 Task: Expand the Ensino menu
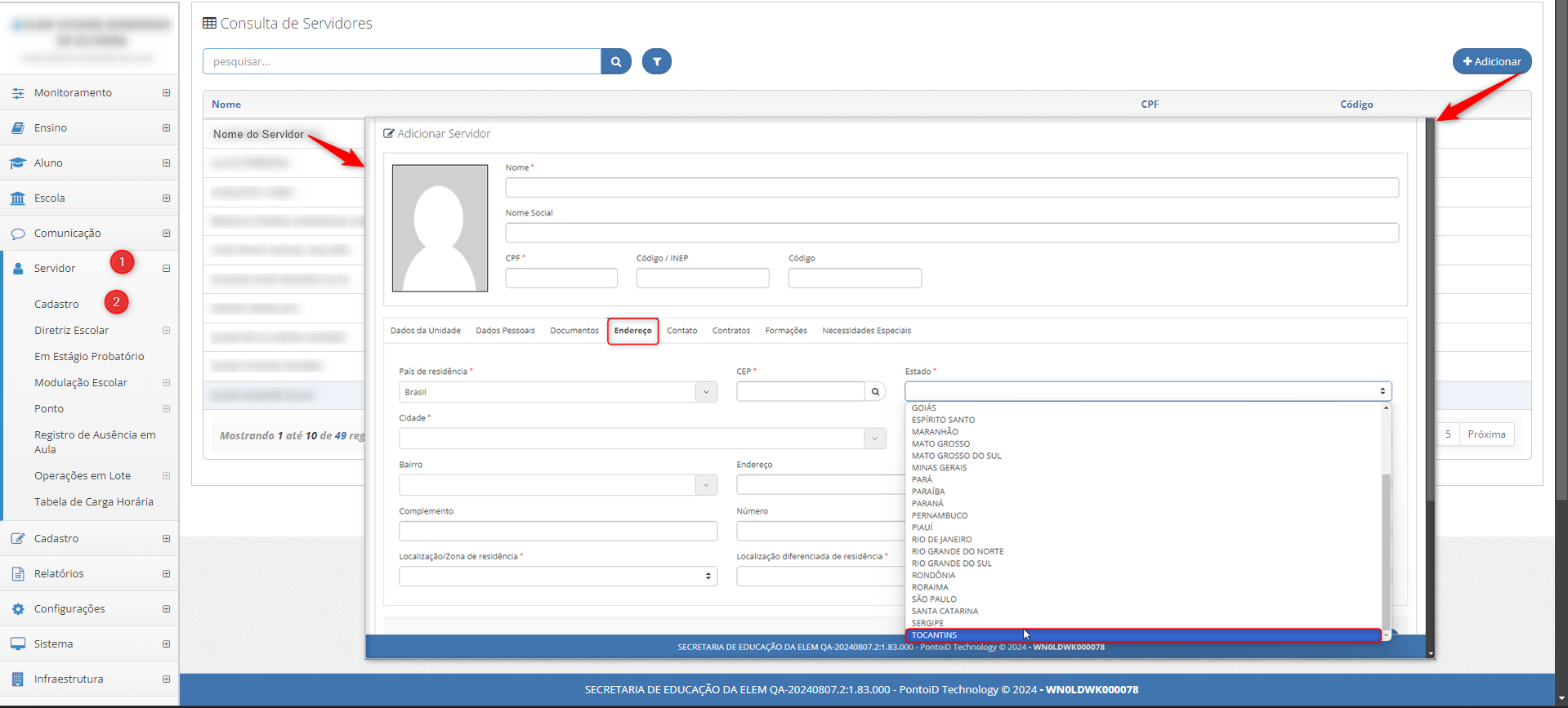(166, 128)
